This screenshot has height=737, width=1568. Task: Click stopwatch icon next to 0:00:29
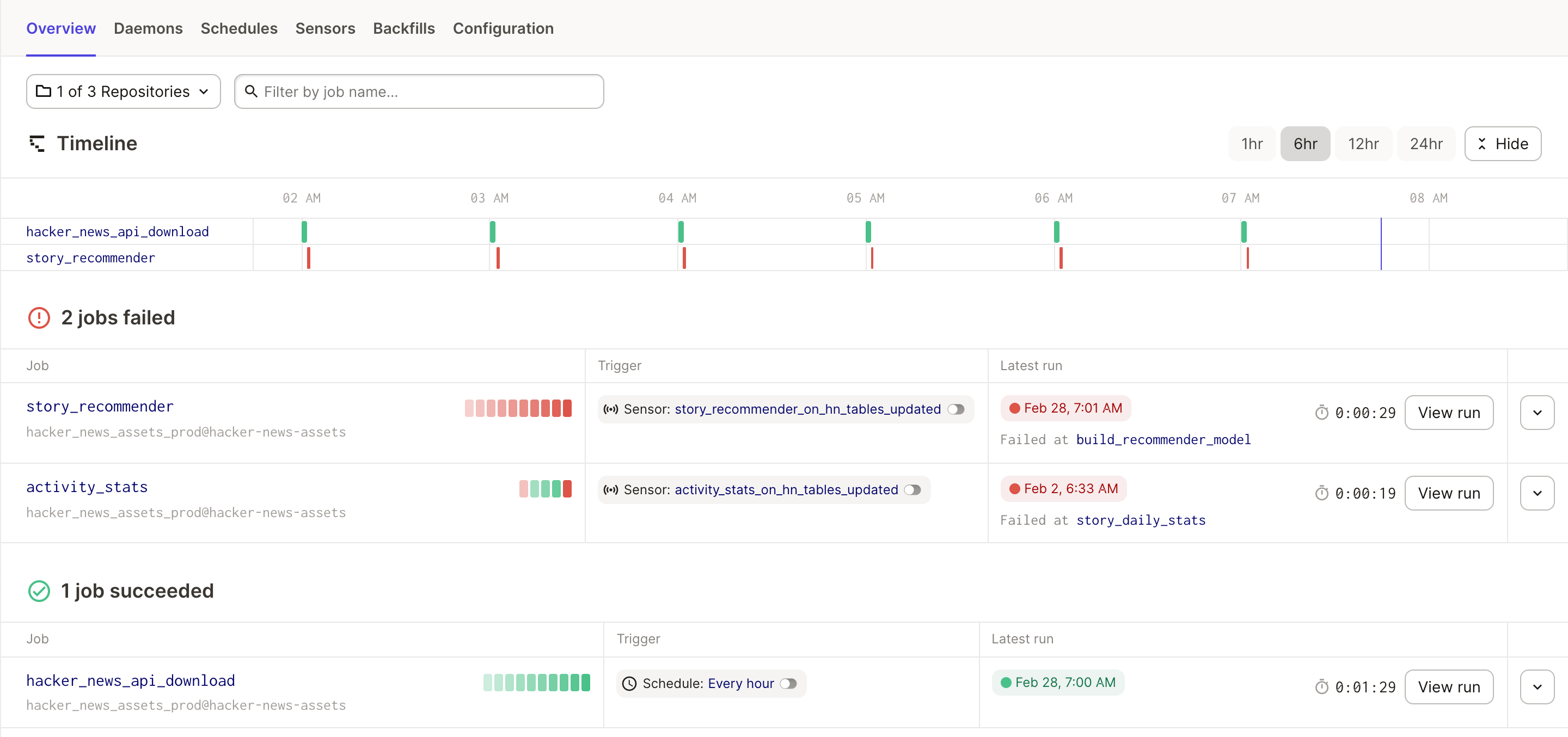click(x=1321, y=413)
